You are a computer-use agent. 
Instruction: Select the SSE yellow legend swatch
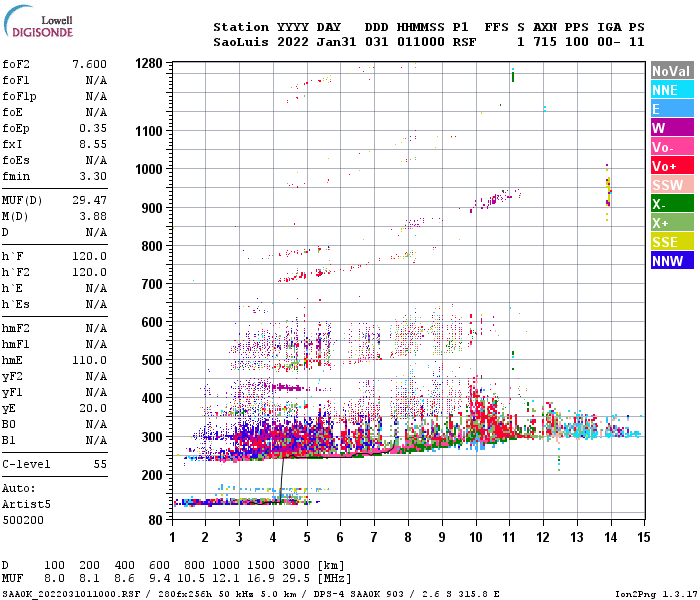[x=672, y=242]
